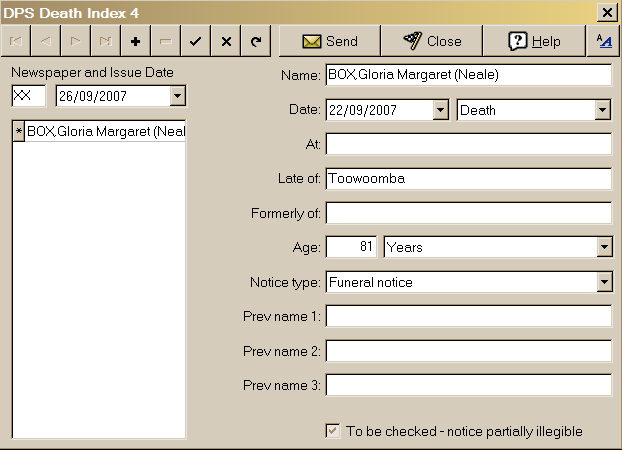Expand the Notice type dropdown
This screenshot has height=450, width=622.
point(603,283)
